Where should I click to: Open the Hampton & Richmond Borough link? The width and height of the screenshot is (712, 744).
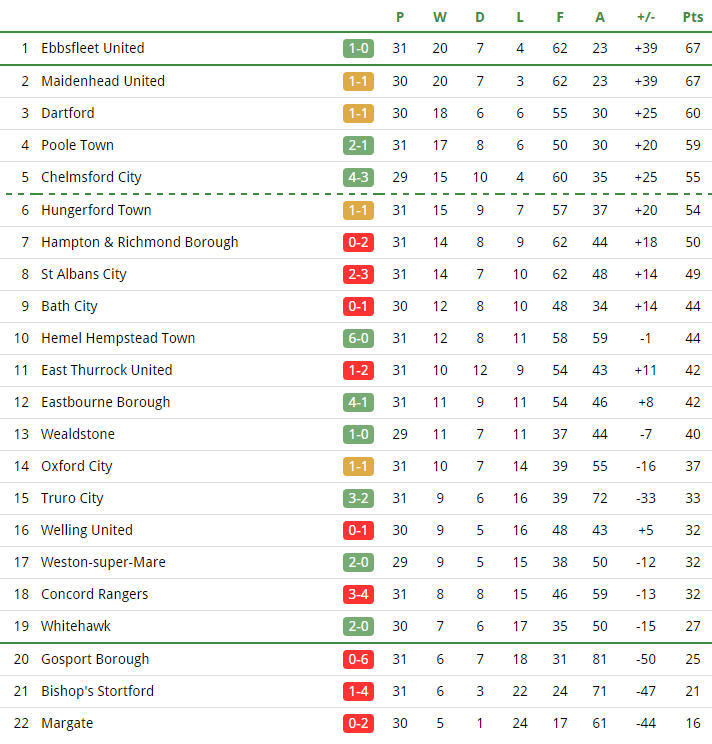click(139, 242)
